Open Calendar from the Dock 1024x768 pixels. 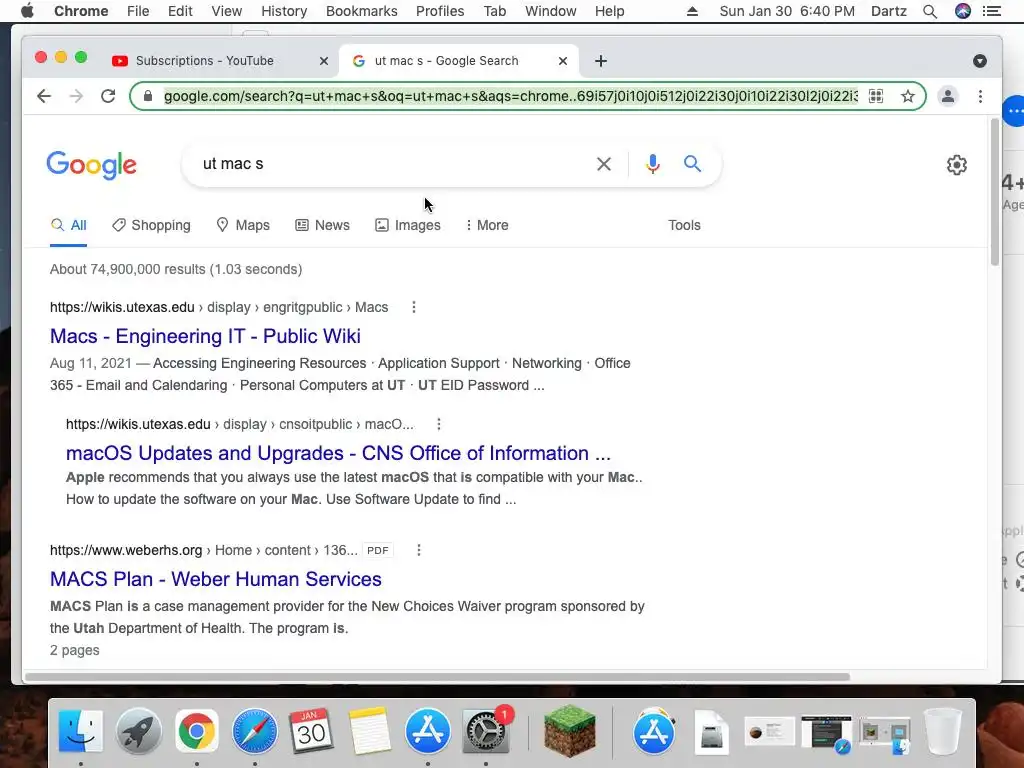[312, 731]
